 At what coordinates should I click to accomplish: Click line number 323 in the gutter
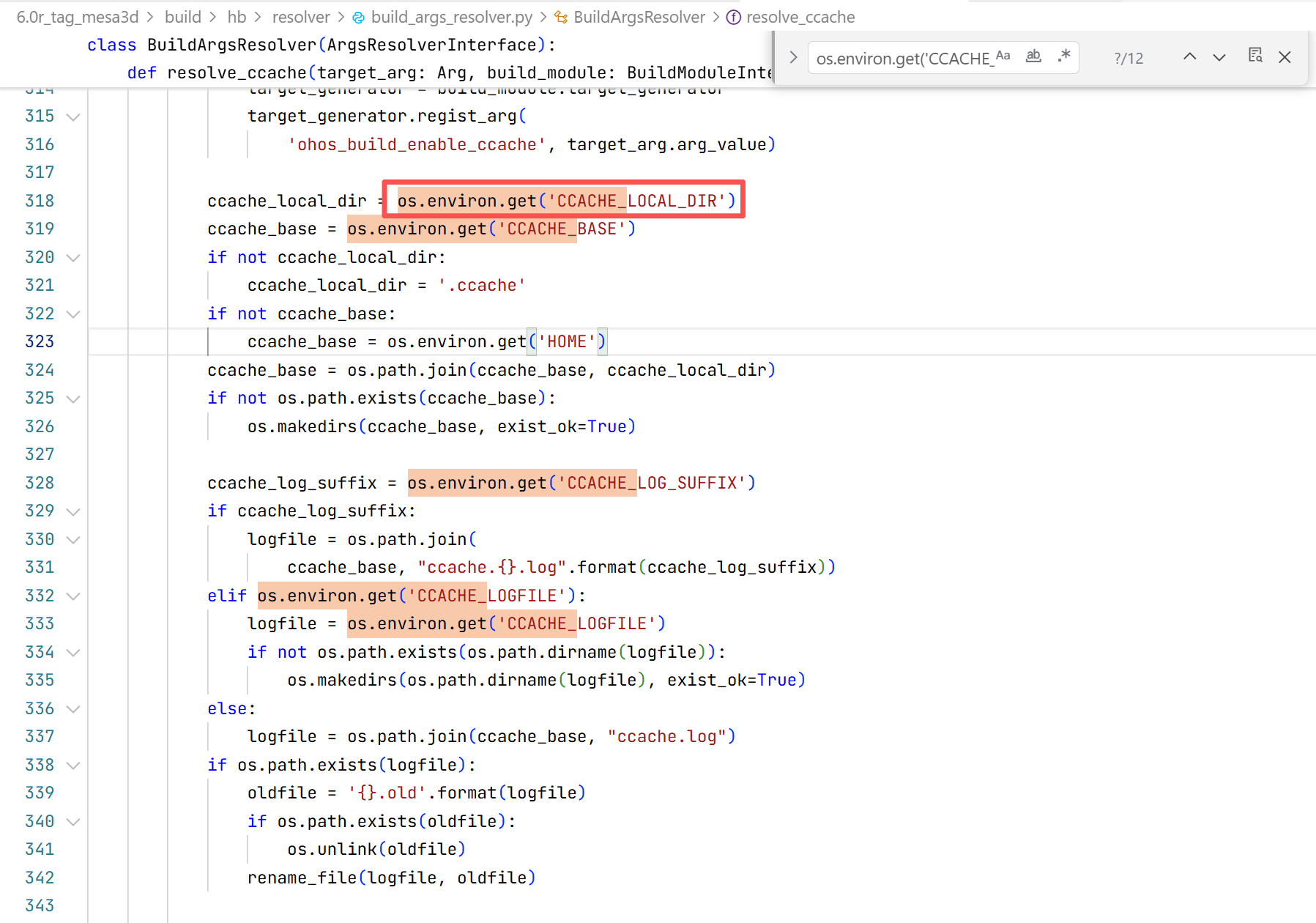click(x=40, y=341)
